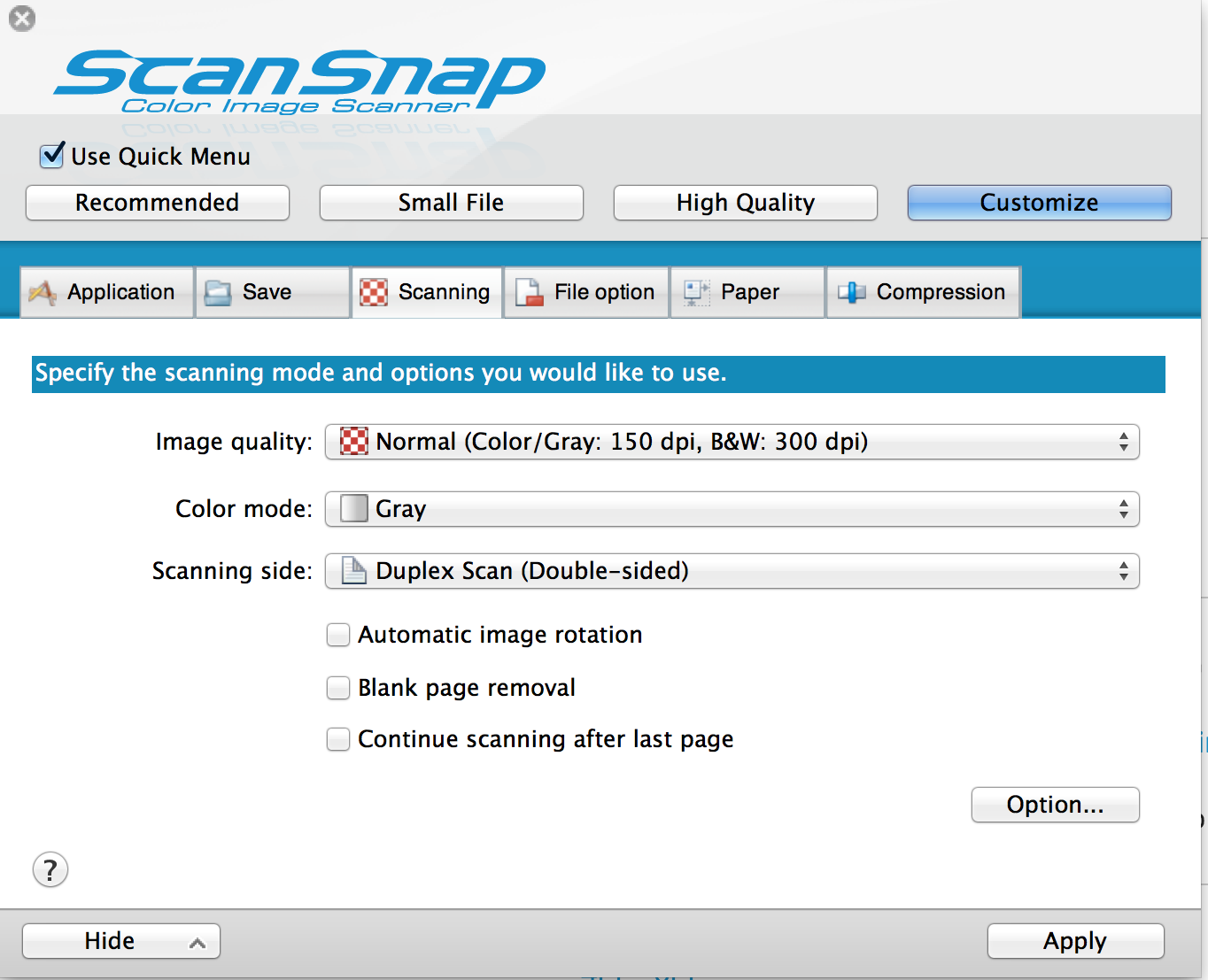The height and width of the screenshot is (980, 1208).
Task: Click the Compression tab icon
Action: point(852,292)
